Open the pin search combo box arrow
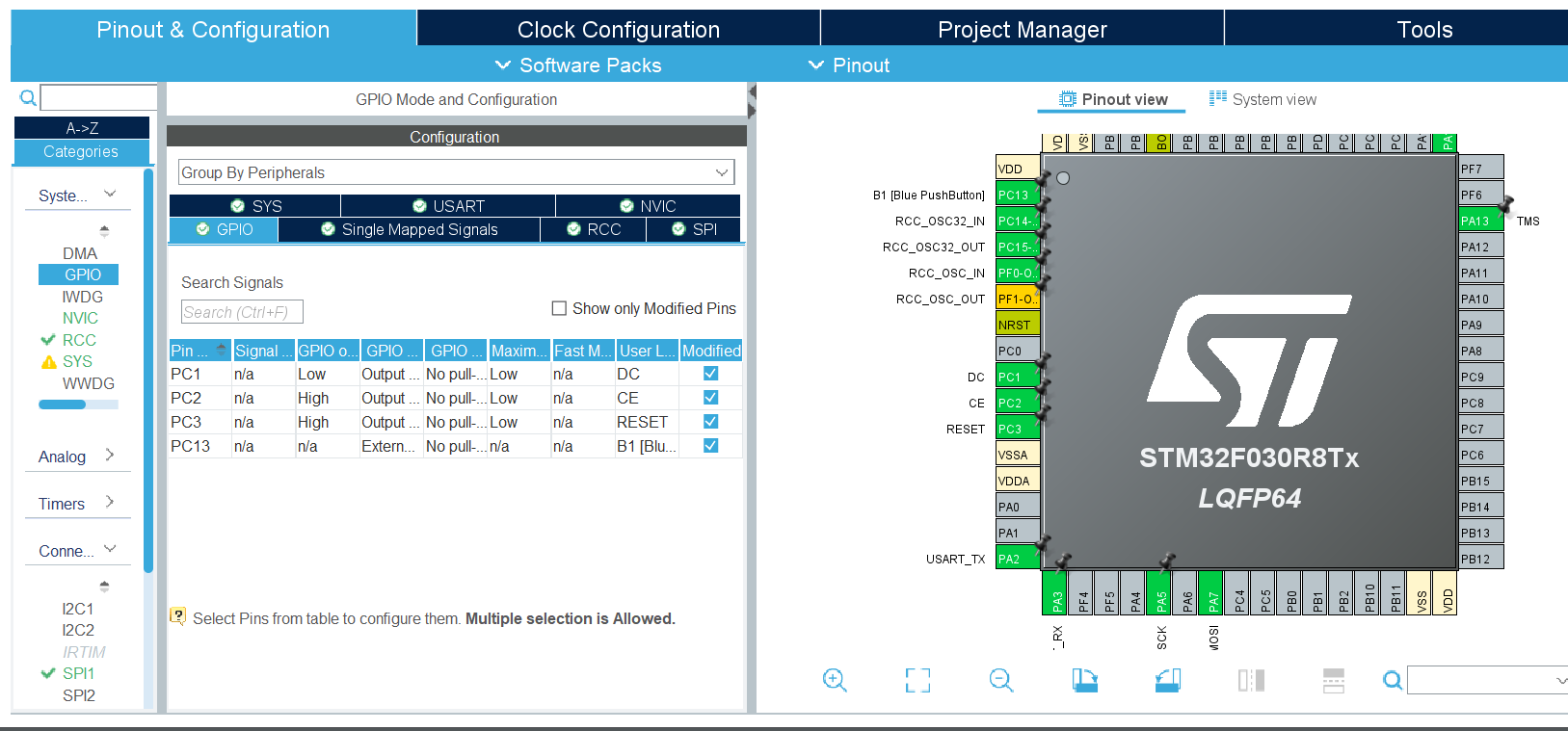Screen dimensions: 1568x731 1560,681
